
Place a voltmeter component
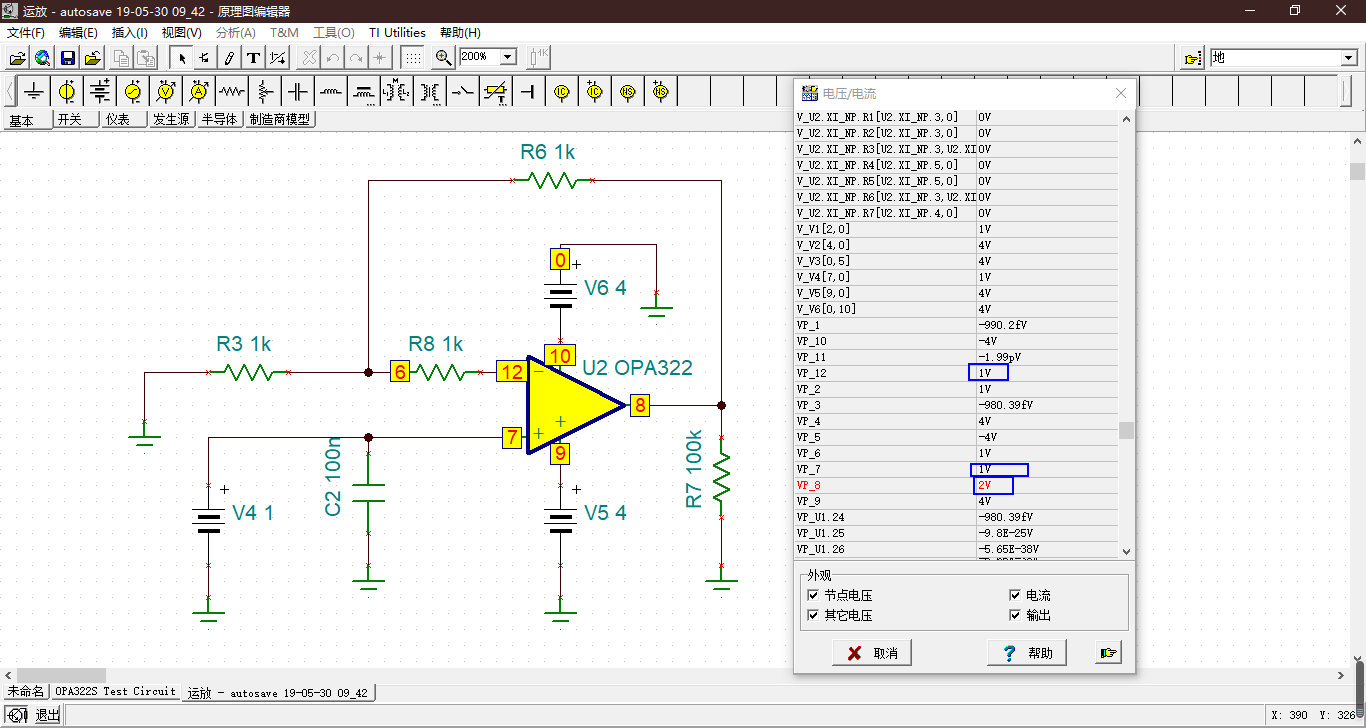click(166, 92)
